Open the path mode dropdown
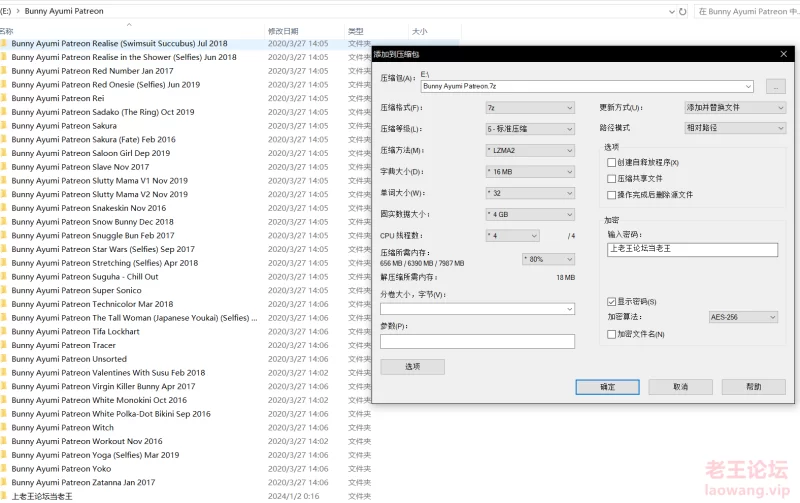The image size is (800, 503). pos(735,128)
